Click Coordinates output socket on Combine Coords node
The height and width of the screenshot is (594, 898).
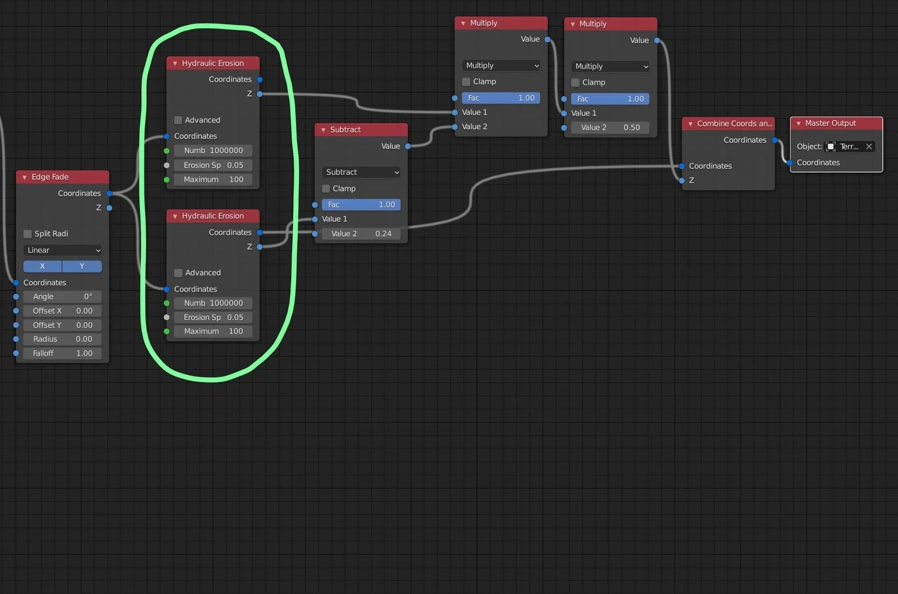[776, 140]
